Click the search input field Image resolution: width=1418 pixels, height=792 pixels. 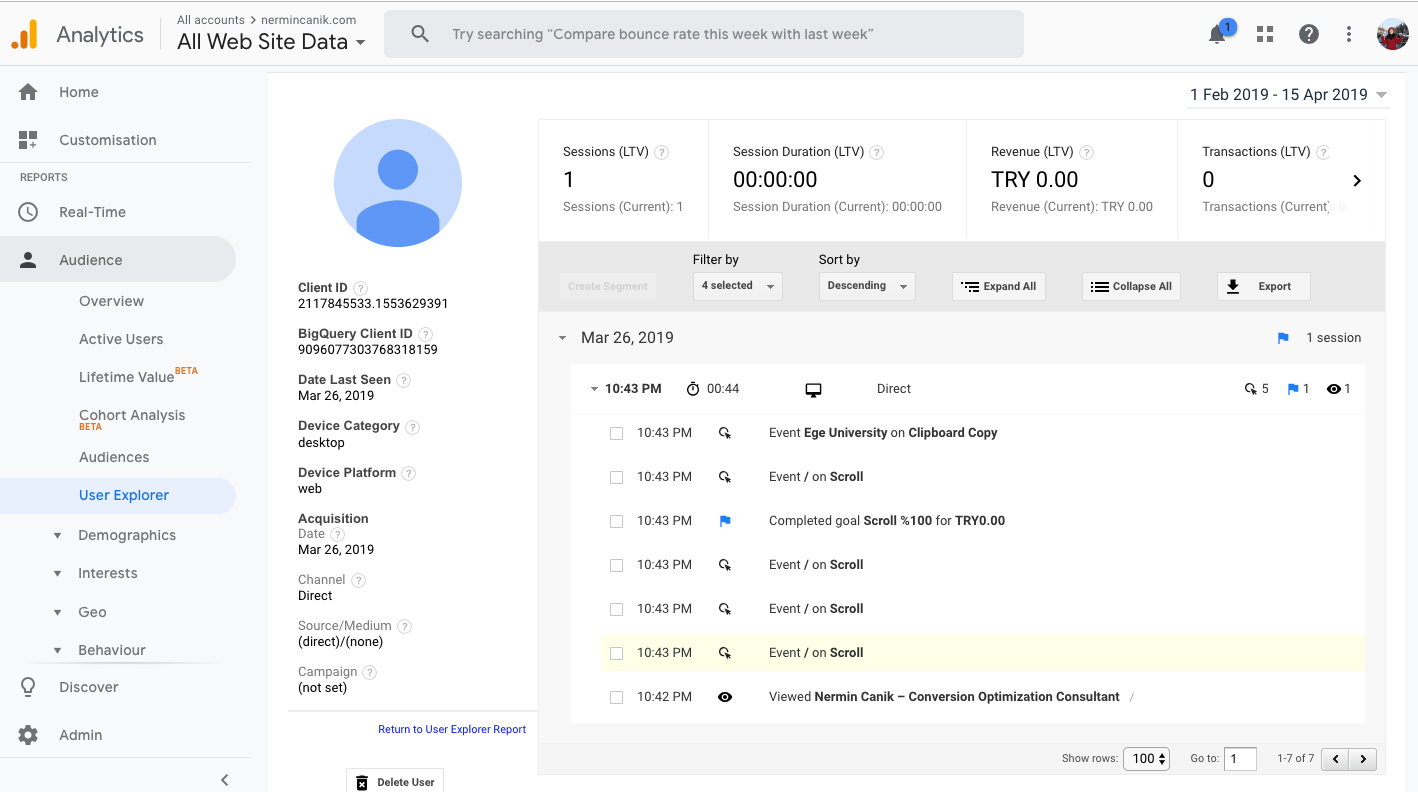tap(704, 34)
